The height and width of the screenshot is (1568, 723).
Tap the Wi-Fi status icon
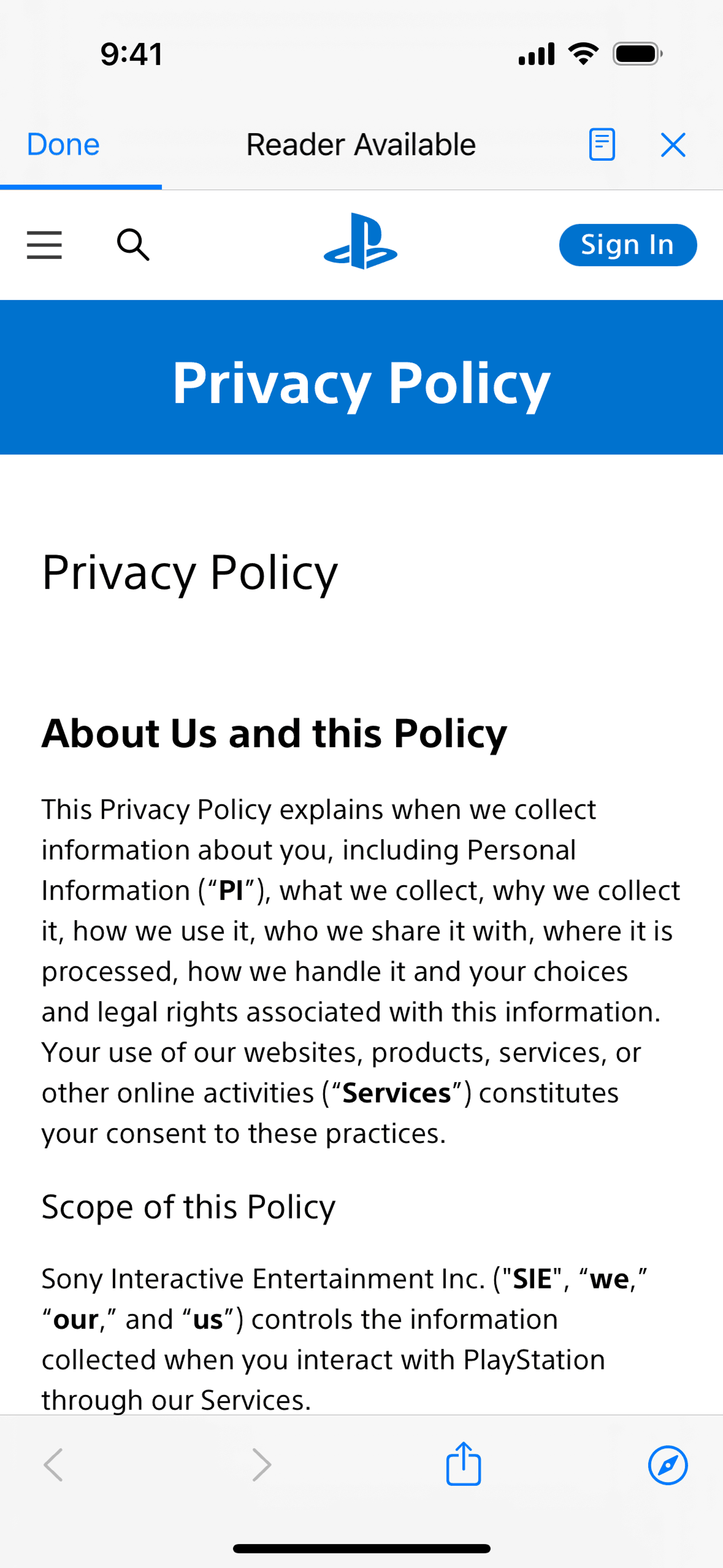[583, 54]
